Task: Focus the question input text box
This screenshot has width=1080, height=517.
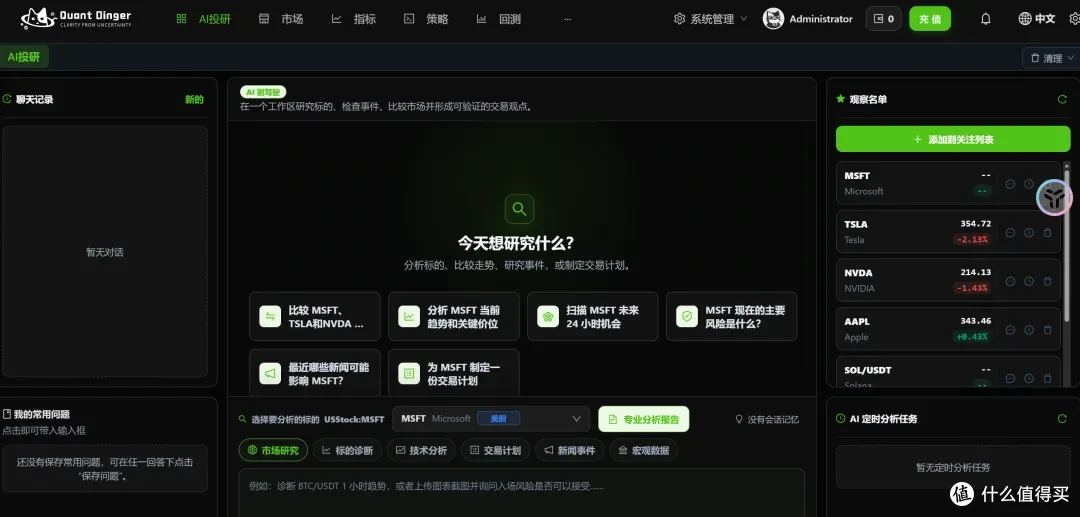Action: pyautogui.click(x=521, y=492)
